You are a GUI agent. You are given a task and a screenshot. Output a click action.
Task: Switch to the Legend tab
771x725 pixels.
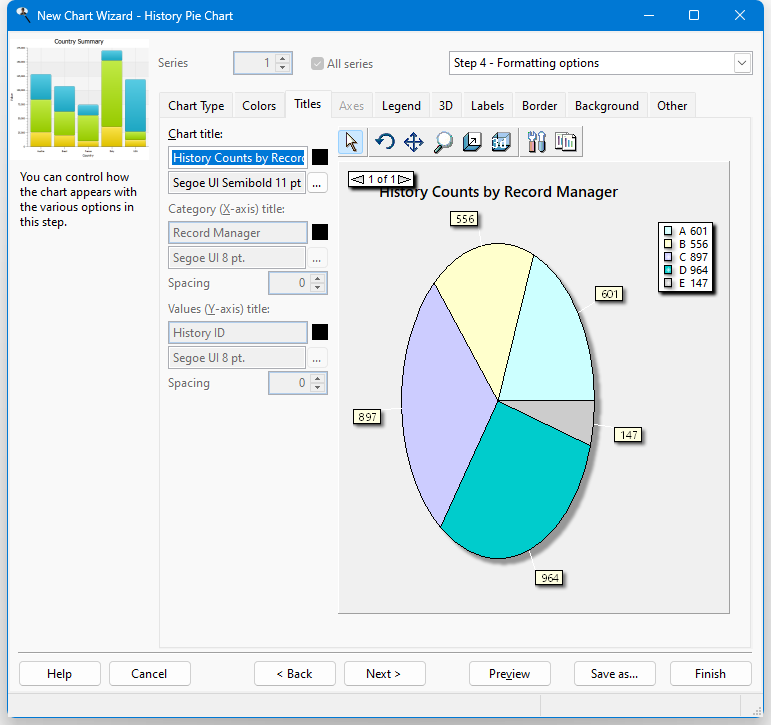401,105
